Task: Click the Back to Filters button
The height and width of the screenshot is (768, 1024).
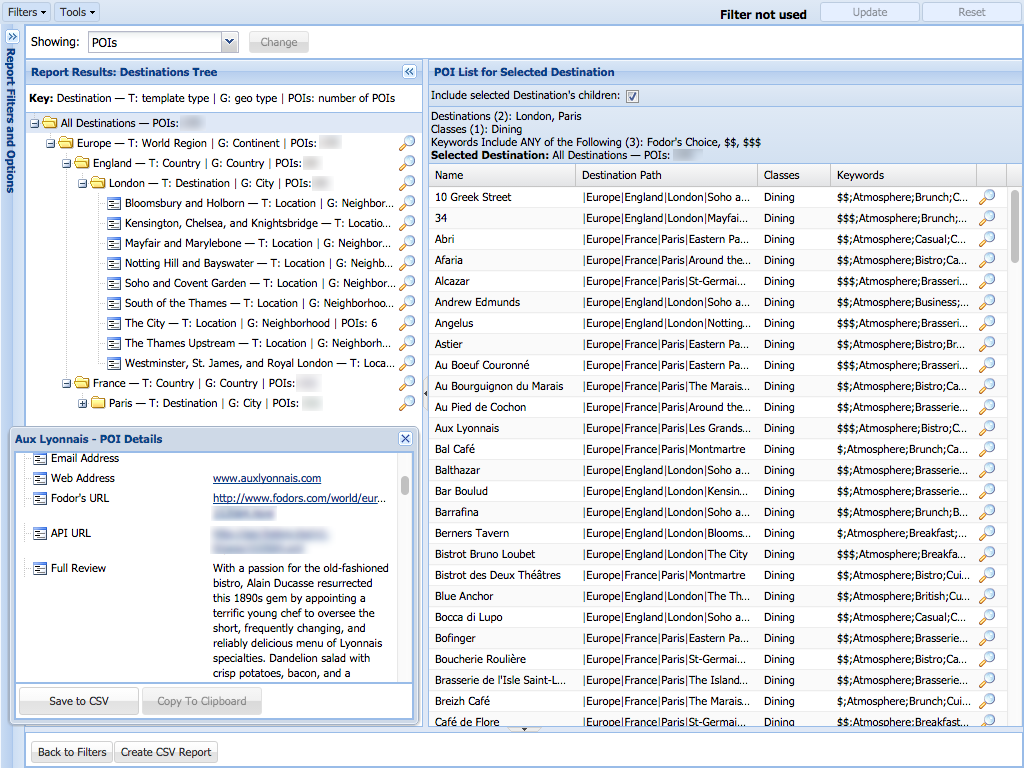Action: [72, 752]
